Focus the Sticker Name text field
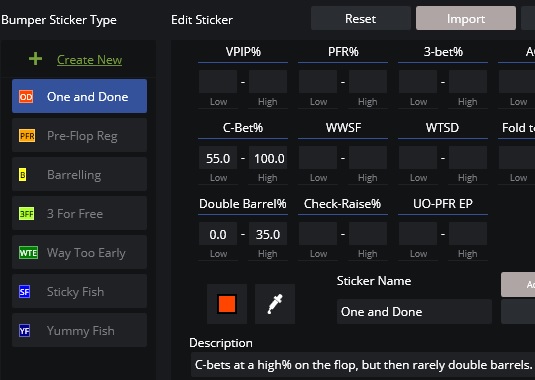Viewport: 535px width, 380px height. (x=414, y=311)
